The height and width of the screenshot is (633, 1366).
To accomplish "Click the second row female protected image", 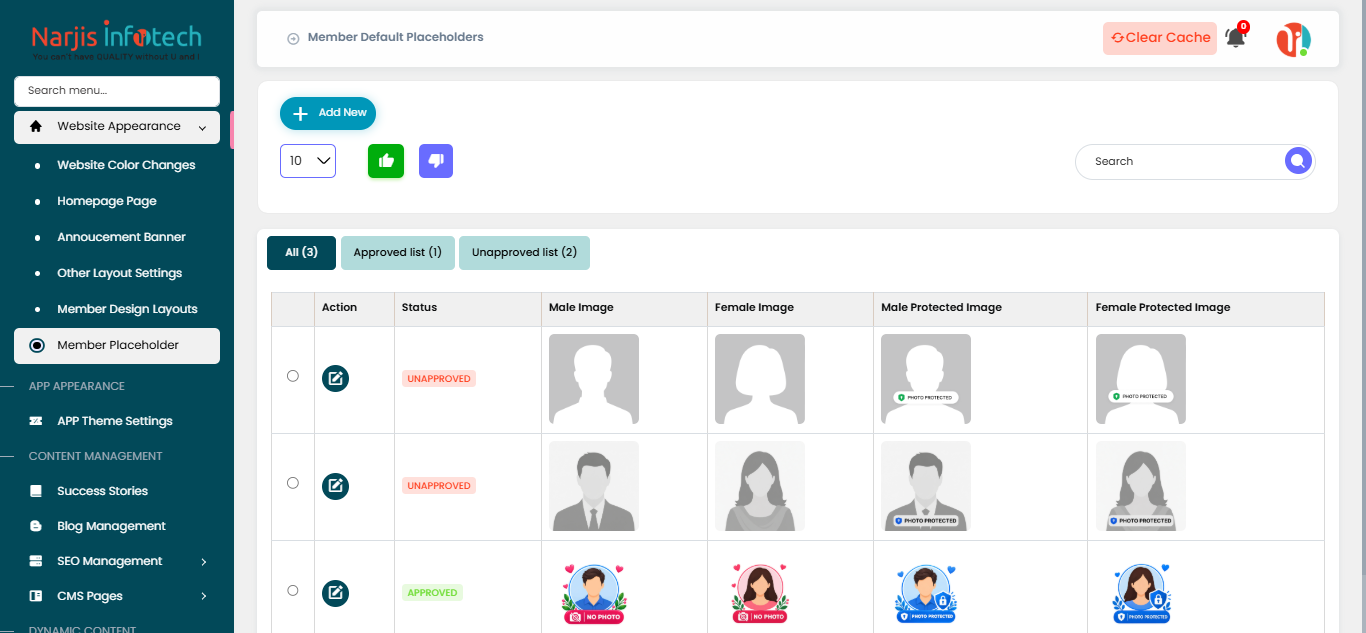I will pos(1141,486).
